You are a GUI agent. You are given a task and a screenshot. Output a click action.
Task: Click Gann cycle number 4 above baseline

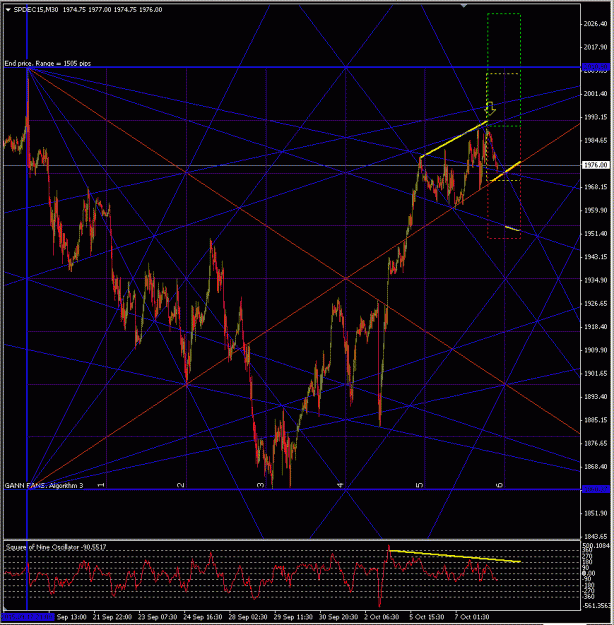pos(340,485)
